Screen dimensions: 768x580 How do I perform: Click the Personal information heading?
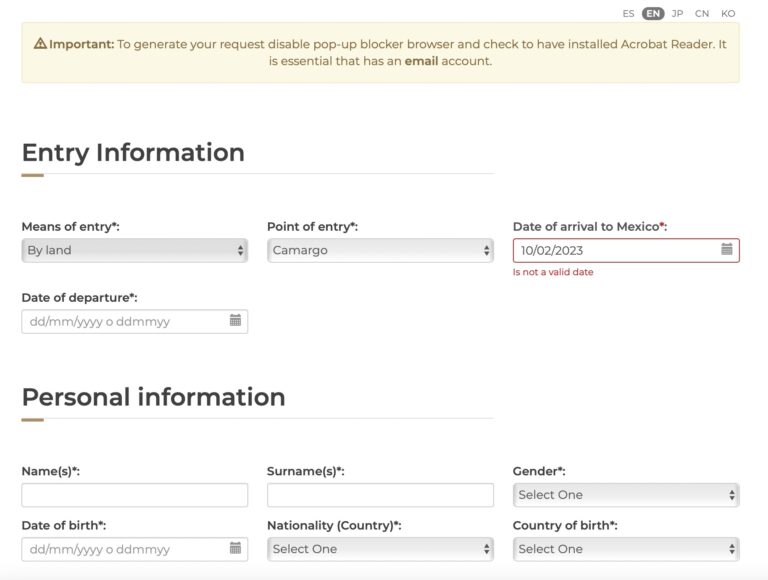point(153,397)
